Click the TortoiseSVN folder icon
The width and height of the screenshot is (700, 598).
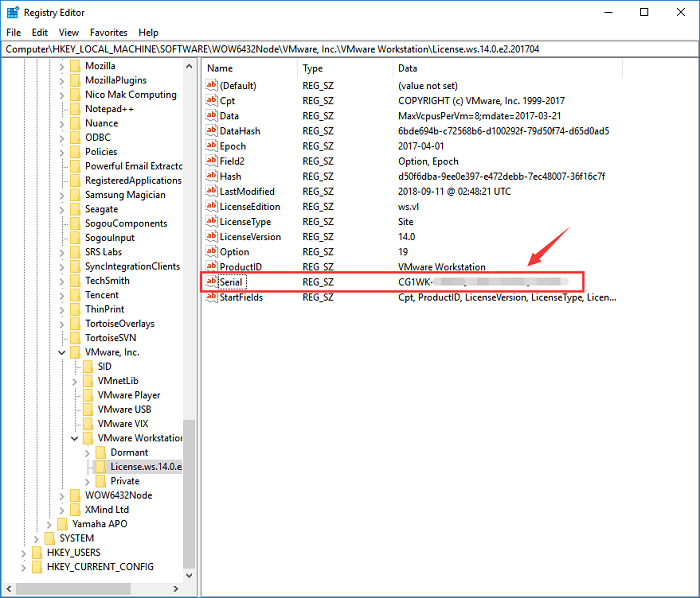[75, 338]
